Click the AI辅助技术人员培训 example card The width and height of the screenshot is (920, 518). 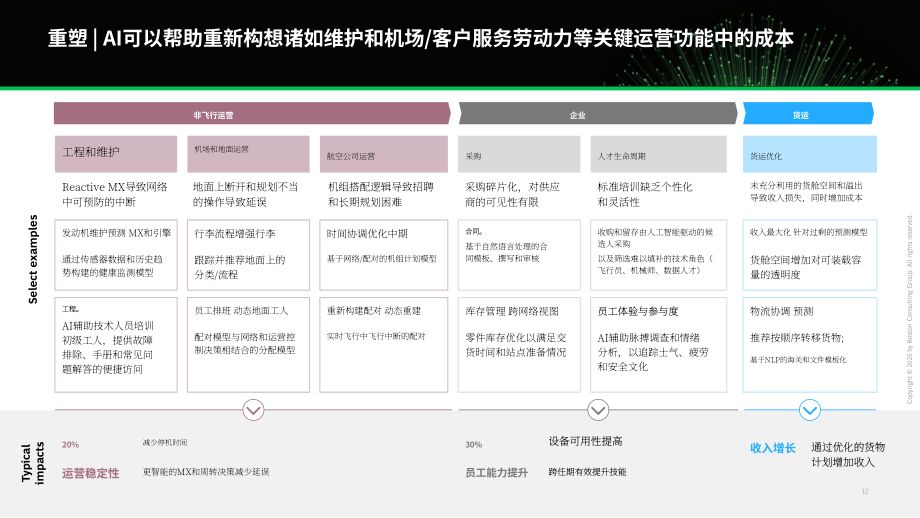pos(116,345)
